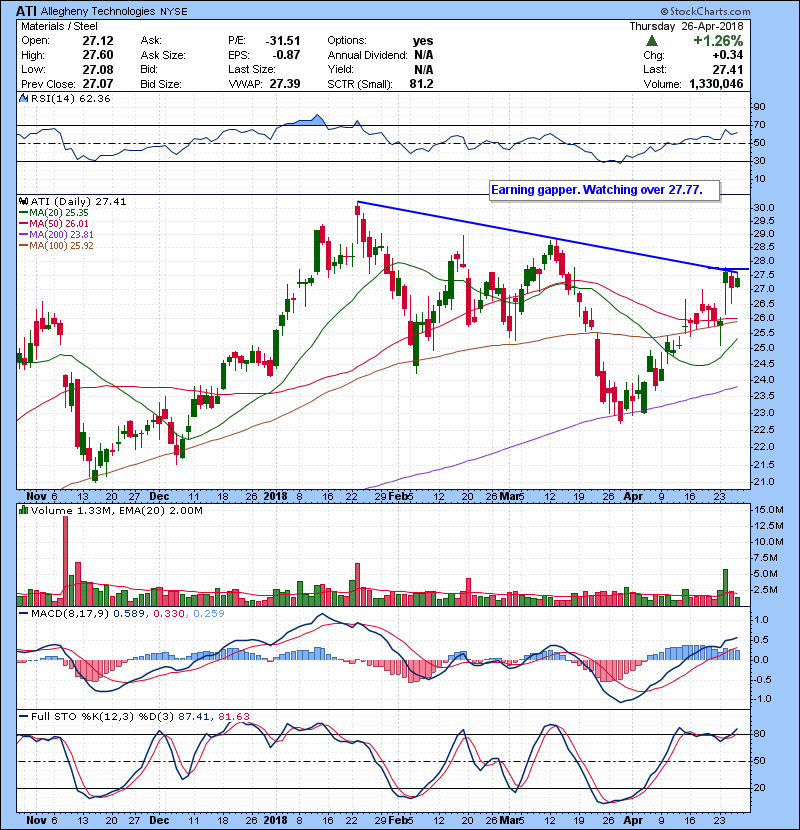The image size is (800, 830).
Task: Click the VWAP value 27.39
Action: pyautogui.click(x=285, y=84)
